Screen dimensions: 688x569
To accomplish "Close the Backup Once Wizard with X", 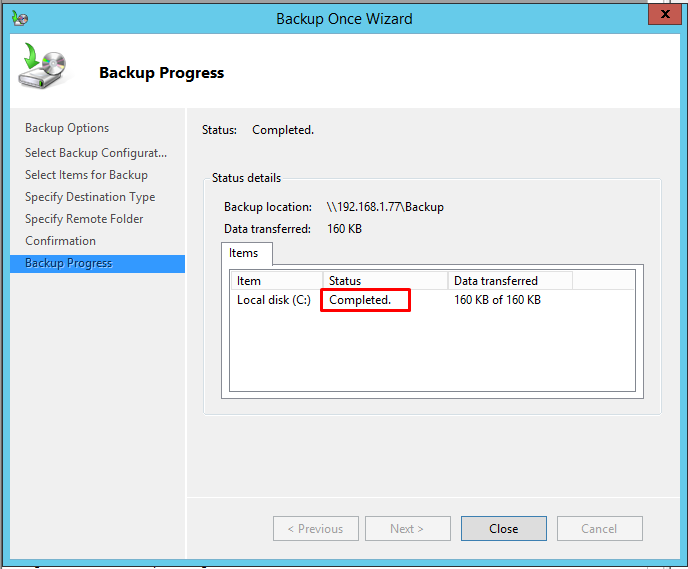I will (664, 14).
